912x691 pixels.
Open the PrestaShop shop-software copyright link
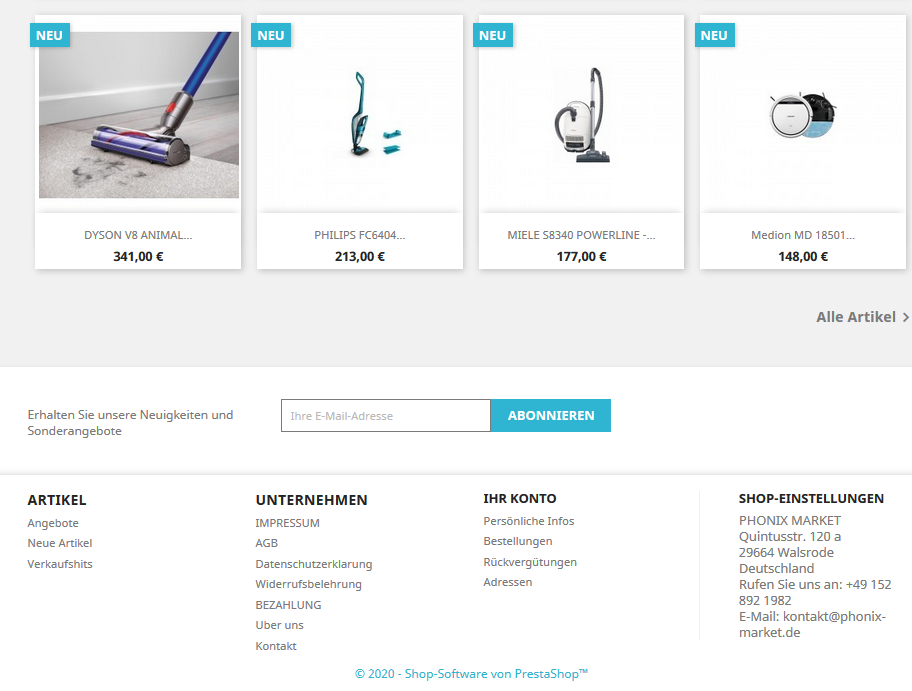click(471, 674)
